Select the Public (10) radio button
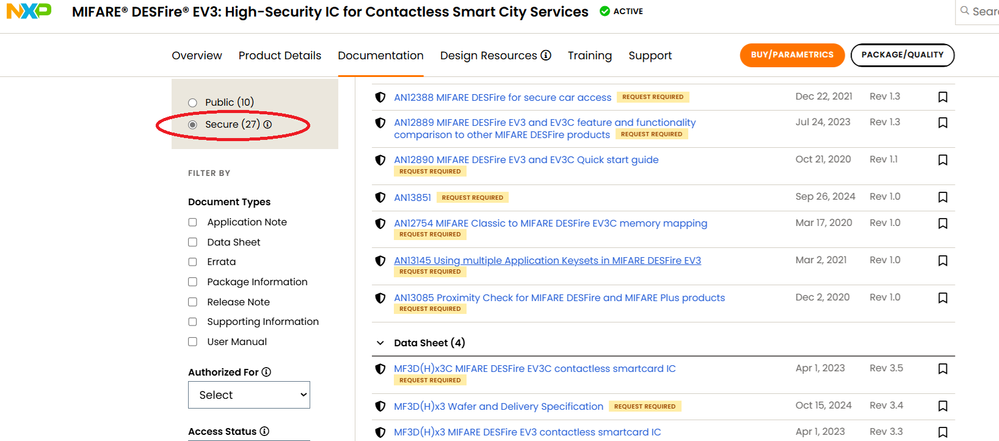Screen dimensions: 999x441 tap(193, 103)
